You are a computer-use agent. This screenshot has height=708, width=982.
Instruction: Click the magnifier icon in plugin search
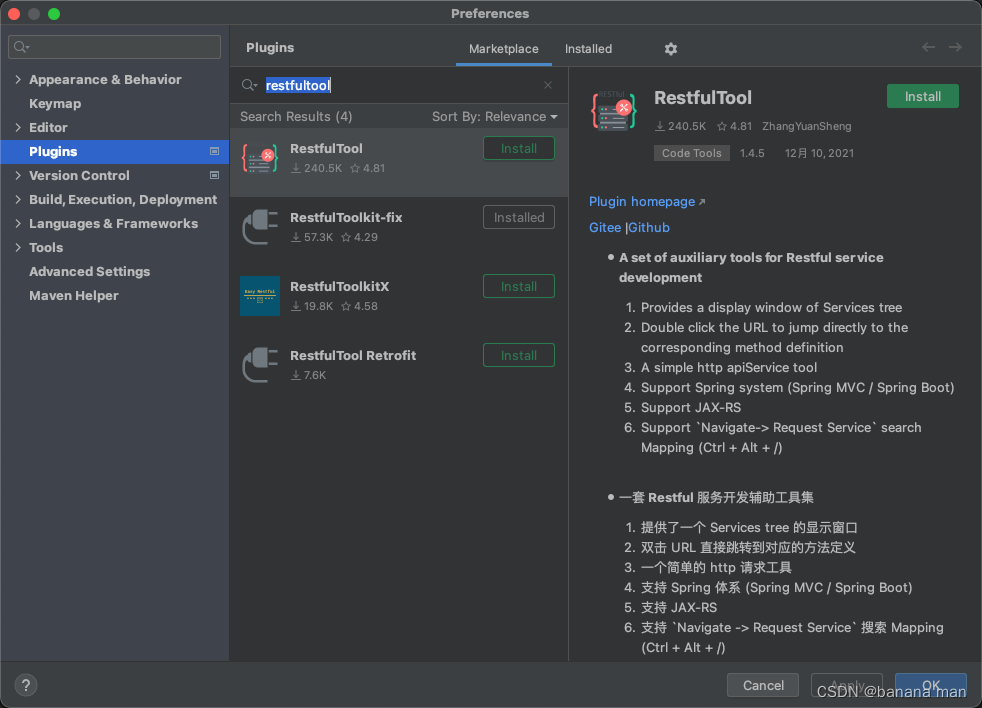pos(249,85)
